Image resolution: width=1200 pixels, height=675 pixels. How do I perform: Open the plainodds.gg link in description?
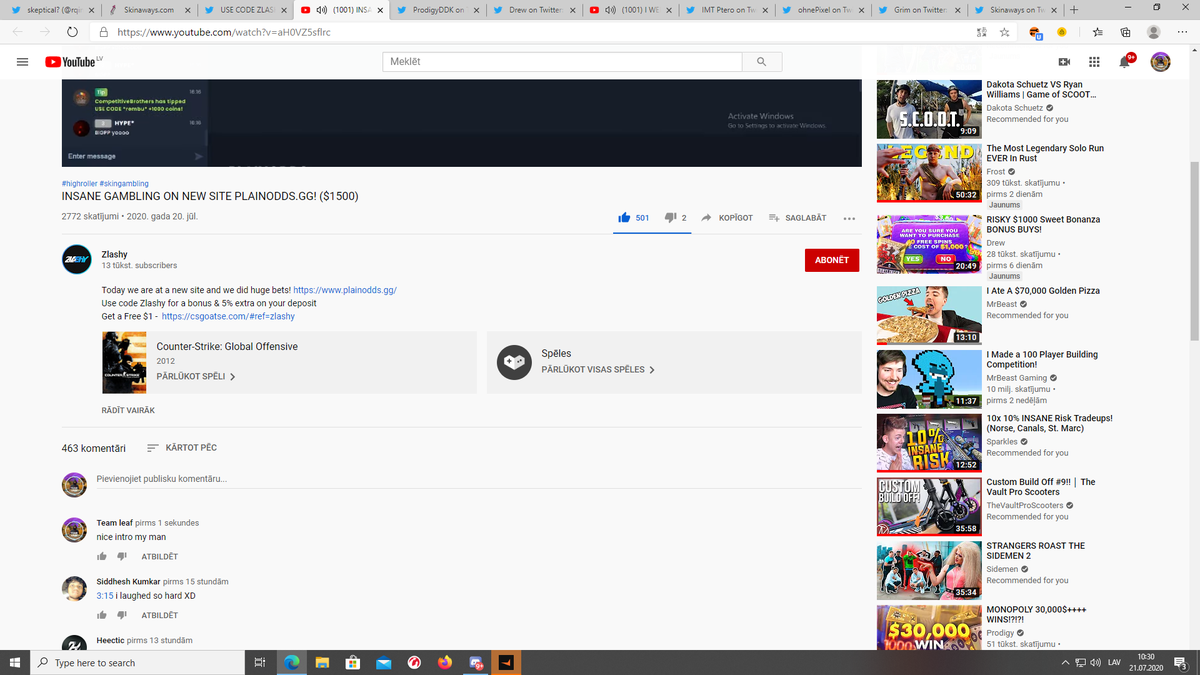345,290
